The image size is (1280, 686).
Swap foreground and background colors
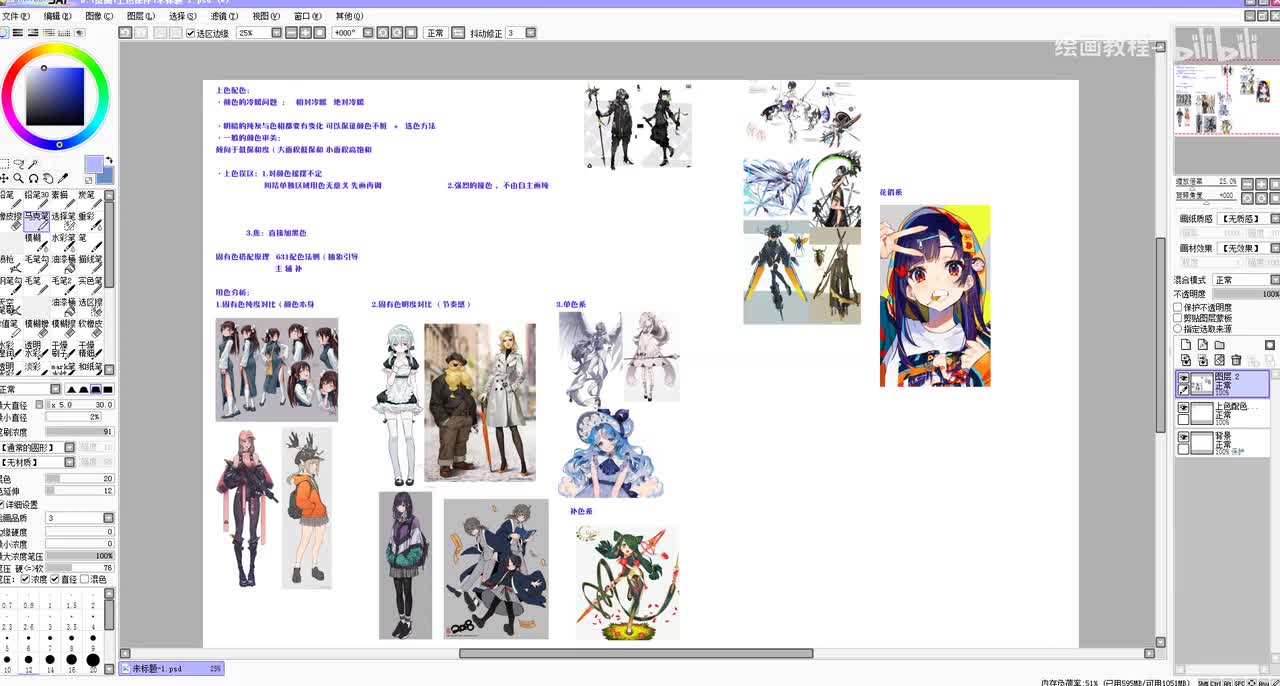pyautogui.click(x=109, y=160)
